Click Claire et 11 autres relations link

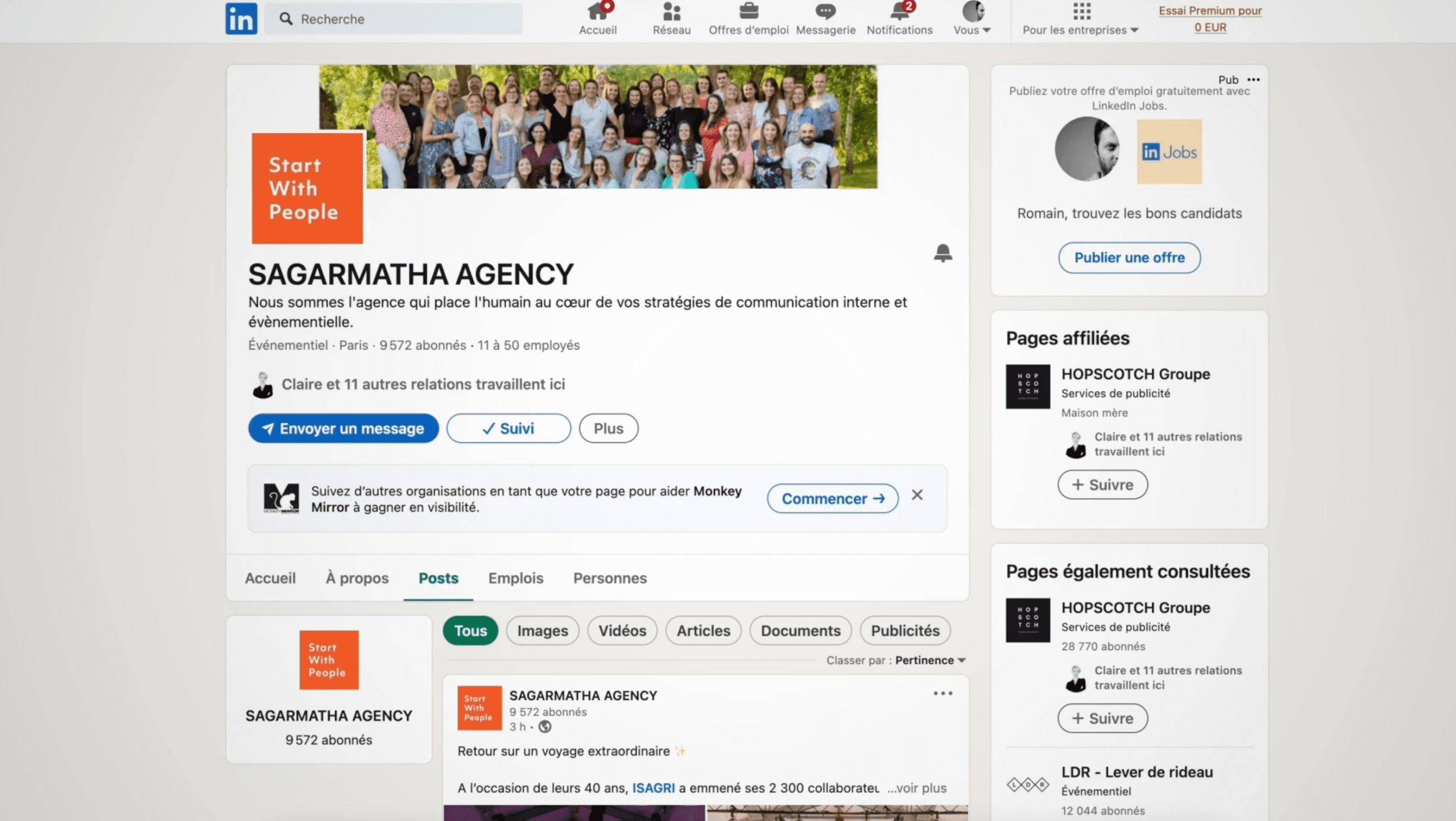click(423, 384)
